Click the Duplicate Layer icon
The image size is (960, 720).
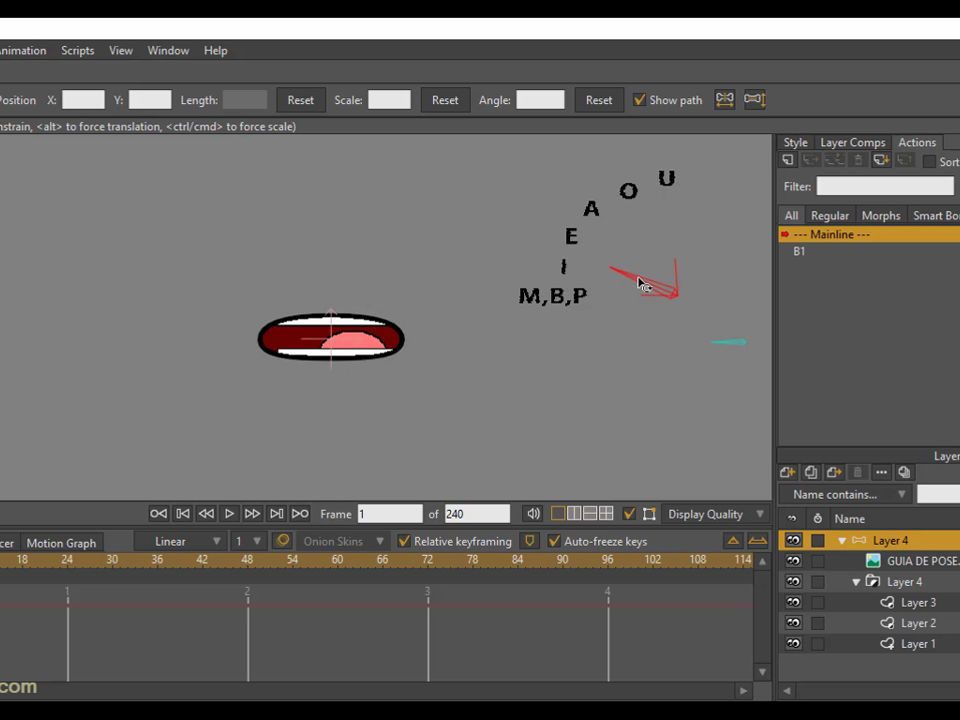[x=811, y=472]
